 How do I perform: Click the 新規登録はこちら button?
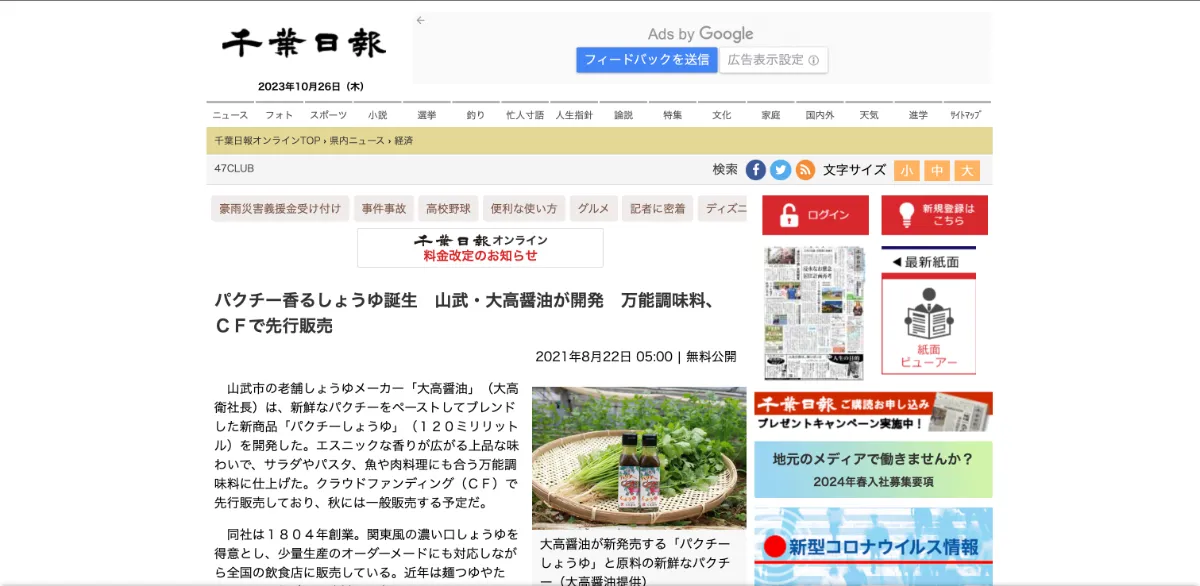(x=934, y=215)
